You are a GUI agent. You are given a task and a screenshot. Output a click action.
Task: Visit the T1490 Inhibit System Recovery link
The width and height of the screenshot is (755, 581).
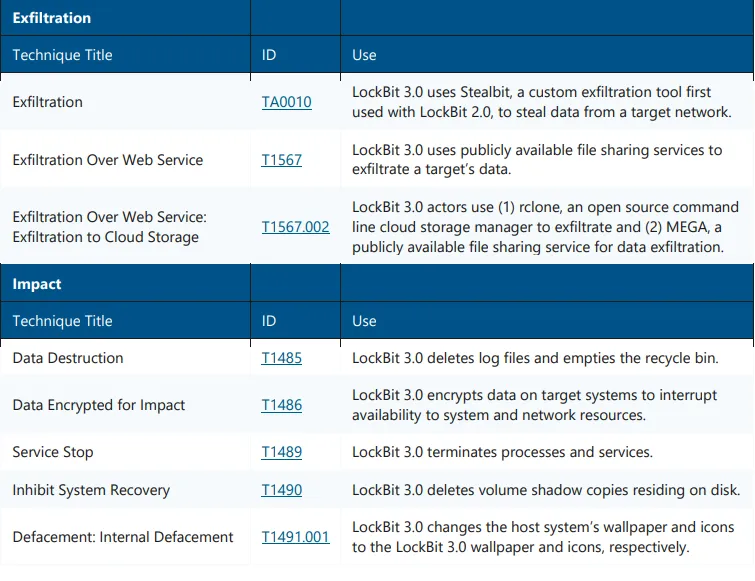click(x=281, y=490)
